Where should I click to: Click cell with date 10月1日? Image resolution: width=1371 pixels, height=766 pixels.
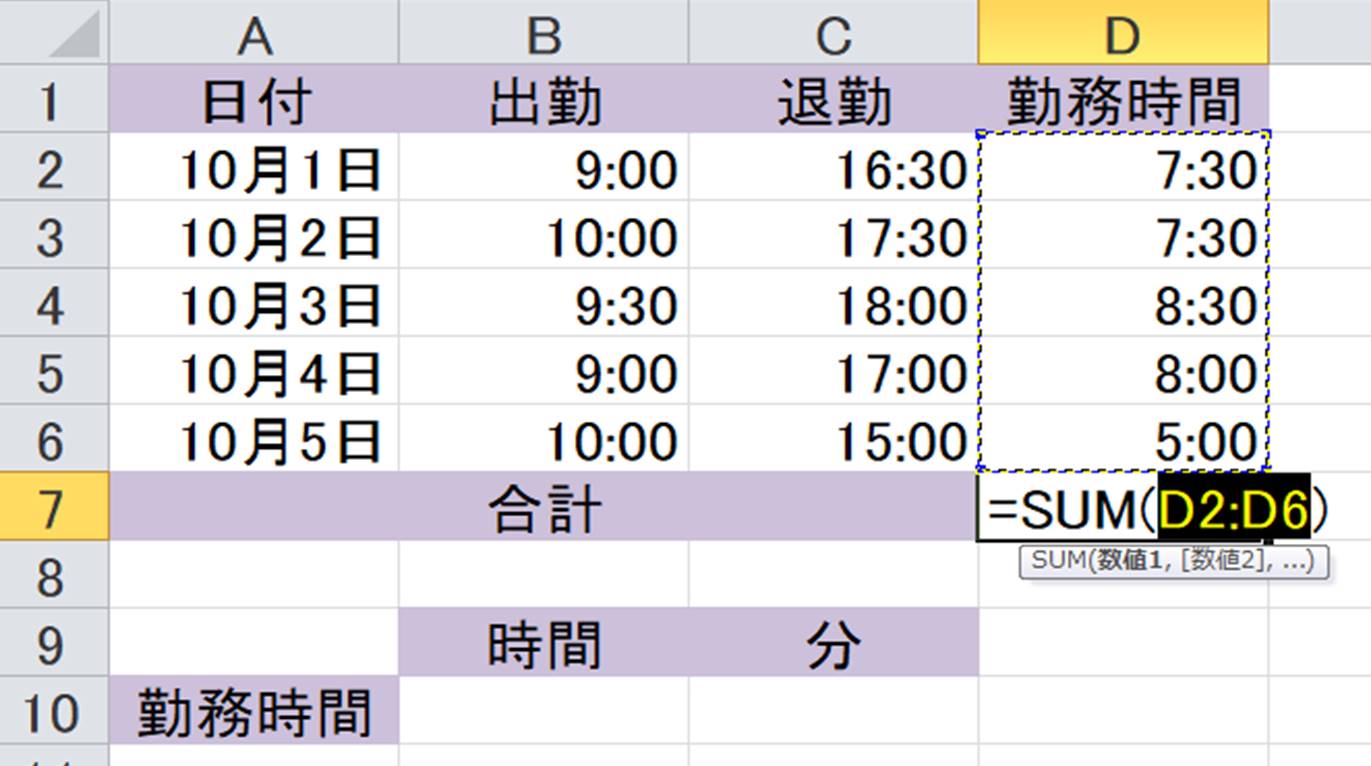tap(280, 170)
